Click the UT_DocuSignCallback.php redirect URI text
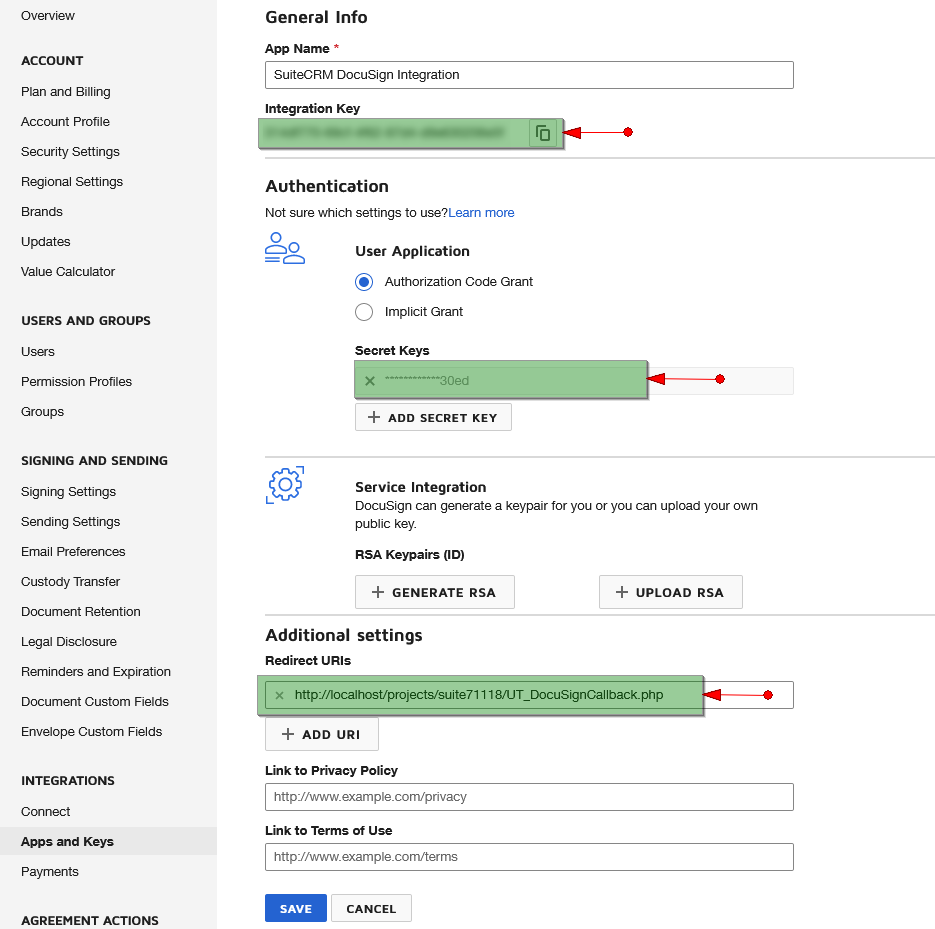The height and width of the screenshot is (929, 935). coord(479,695)
